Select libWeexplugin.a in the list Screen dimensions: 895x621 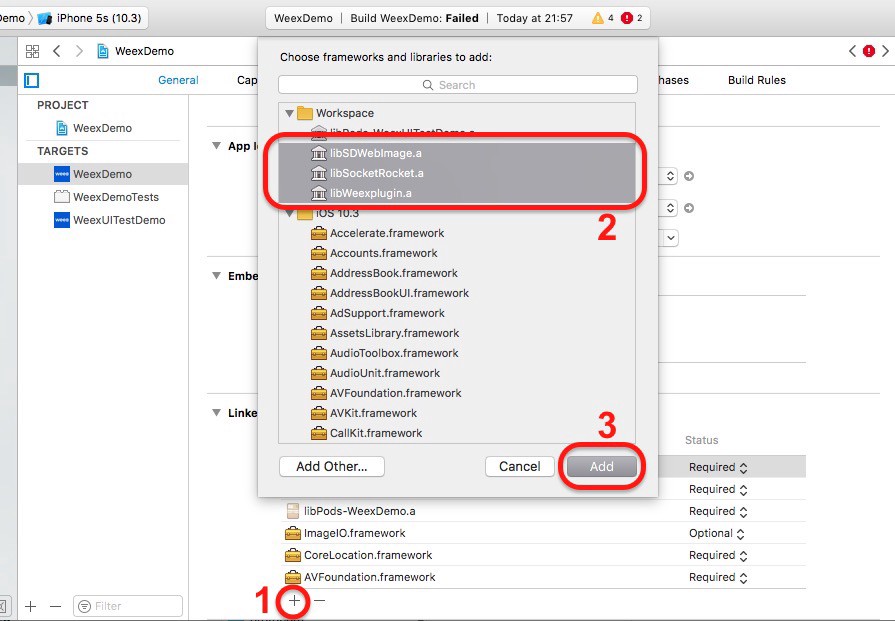457,193
